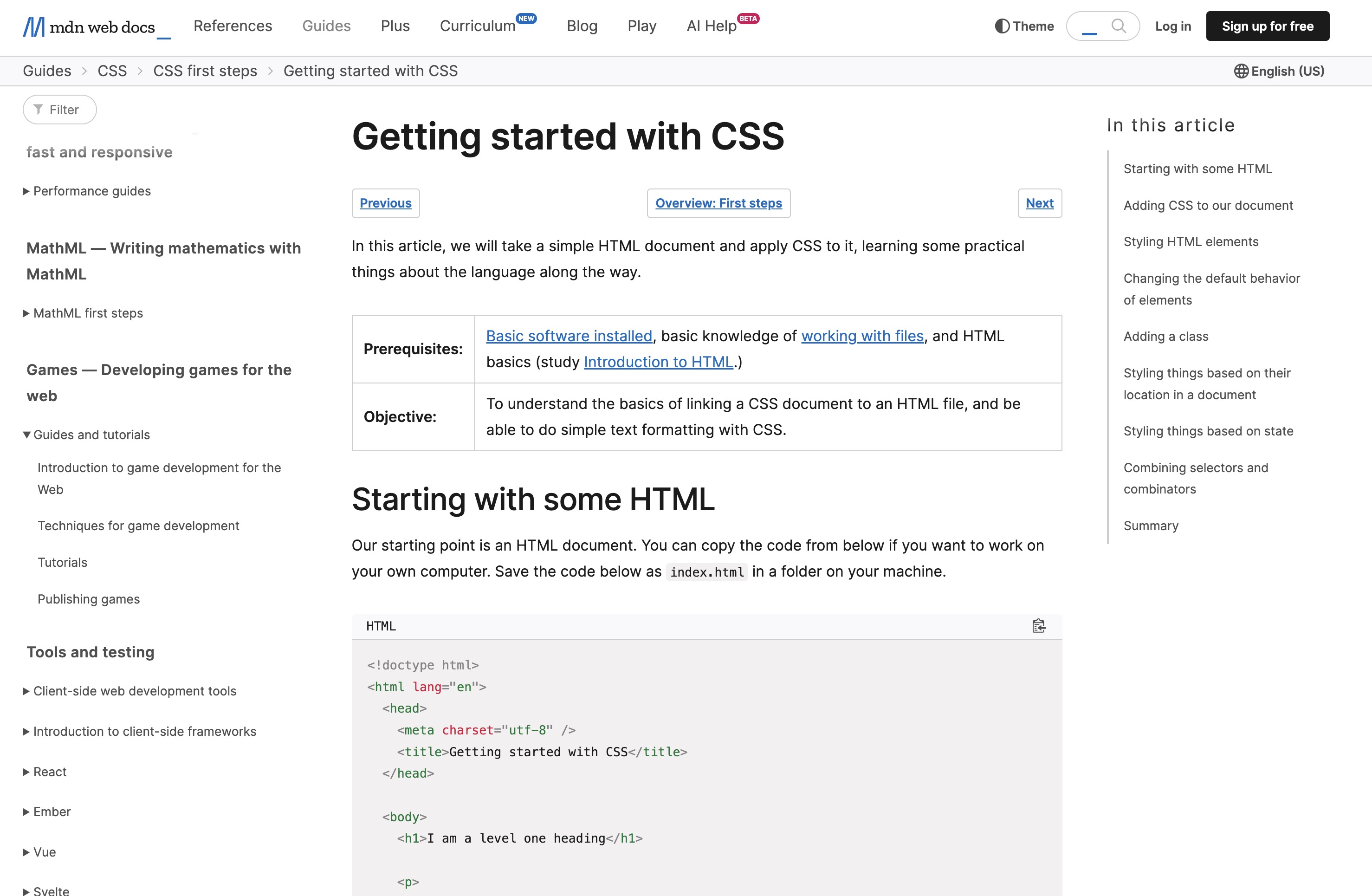Click the search magnifier icon

click(1118, 26)
